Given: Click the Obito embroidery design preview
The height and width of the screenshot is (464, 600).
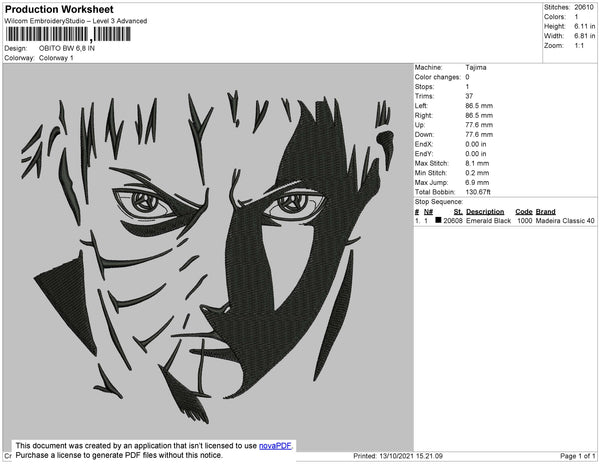Looking at the screenshot, I should pyautogui.click(x=208, y=257).
